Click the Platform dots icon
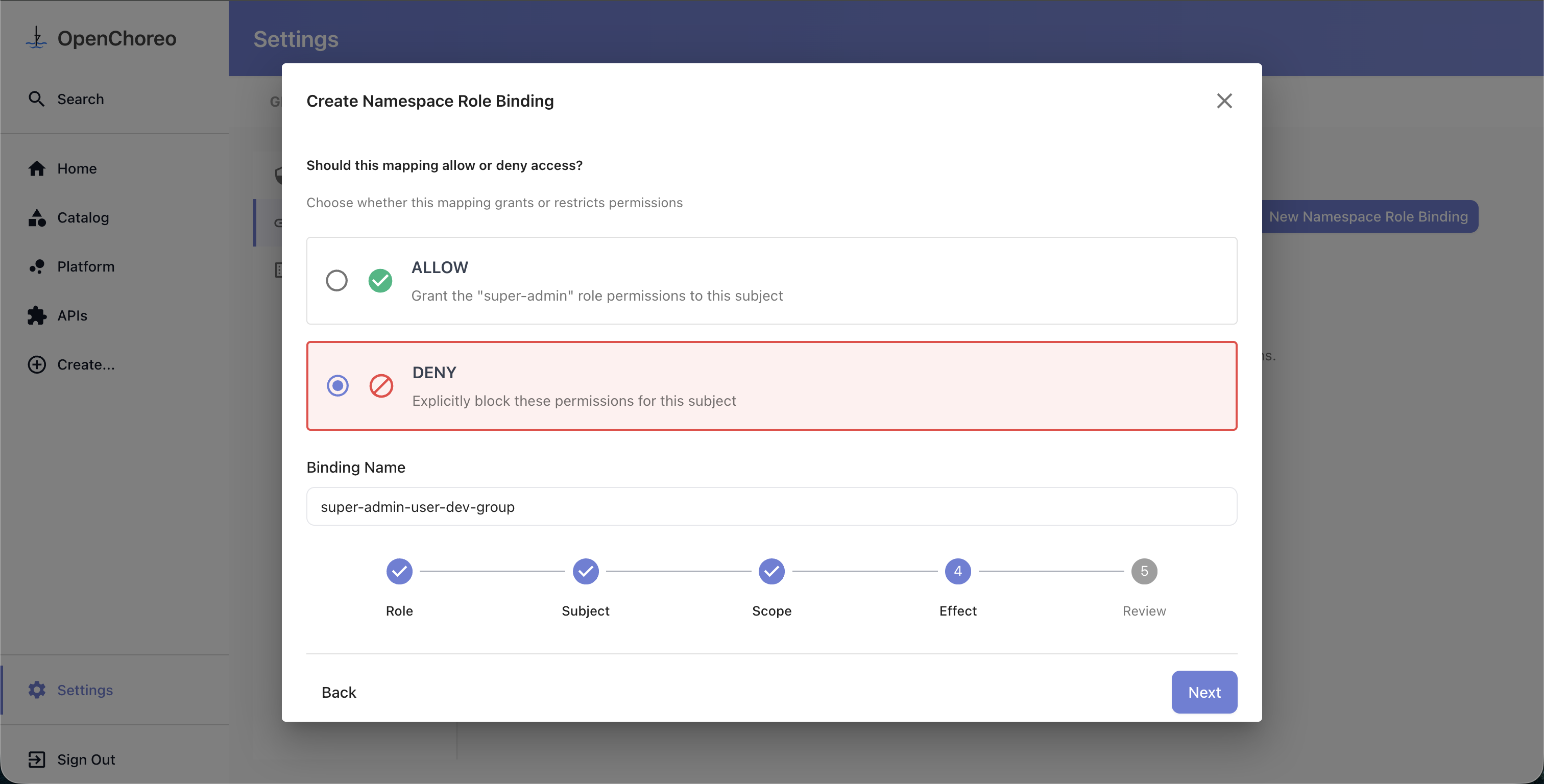Screen dimensions: 1544x784 (x=37, y=266)
